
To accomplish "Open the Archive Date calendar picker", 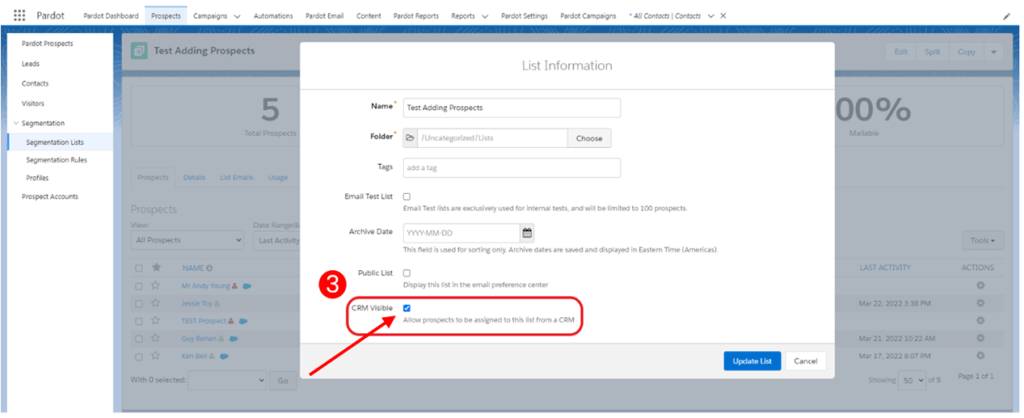I will (527, 233).
